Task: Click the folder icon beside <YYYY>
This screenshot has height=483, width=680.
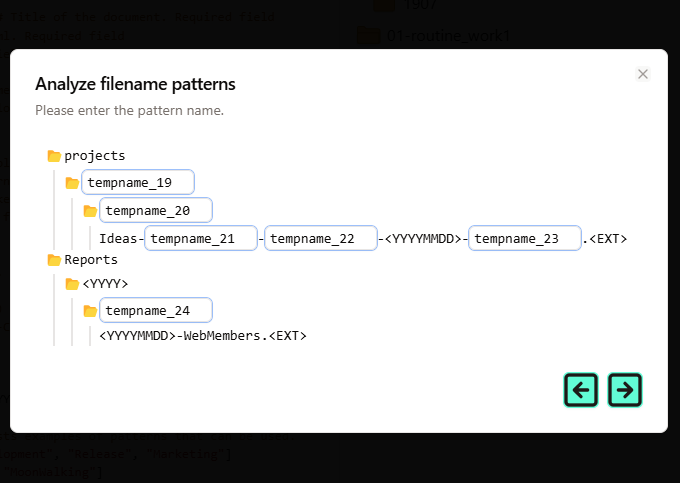Action: pos(72,284)
